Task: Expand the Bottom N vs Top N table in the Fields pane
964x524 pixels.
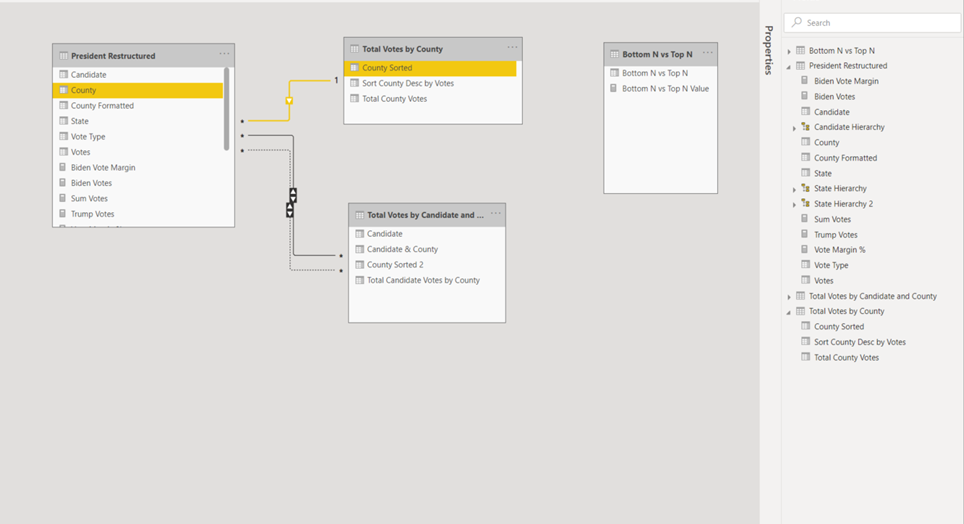Action: pos(789,51)
